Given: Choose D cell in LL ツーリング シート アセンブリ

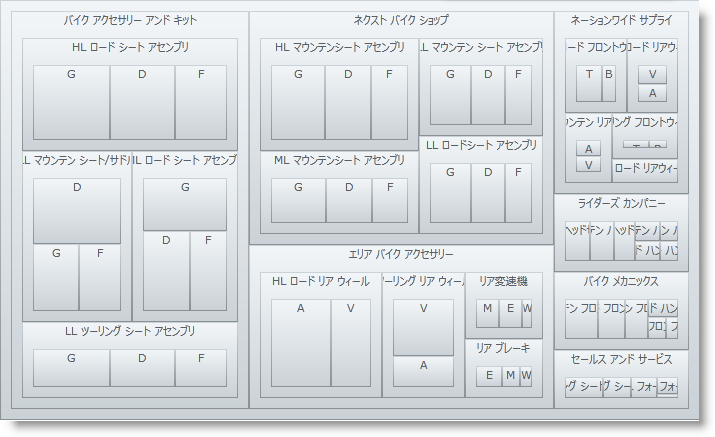Looking at the screenshot, I should coord(142,368).
